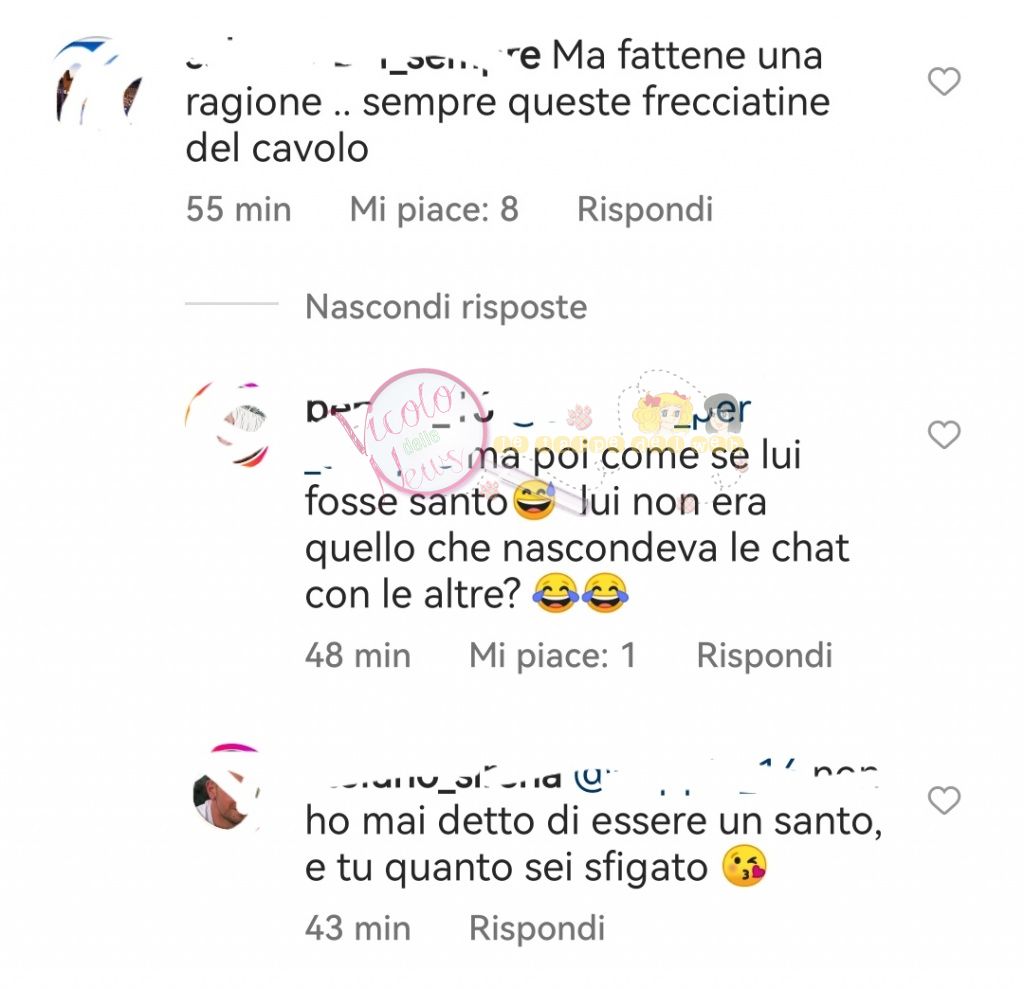1024x989 pixels.
Task: View likes 'Mi piace: 8'
Action: pos(434,209)
